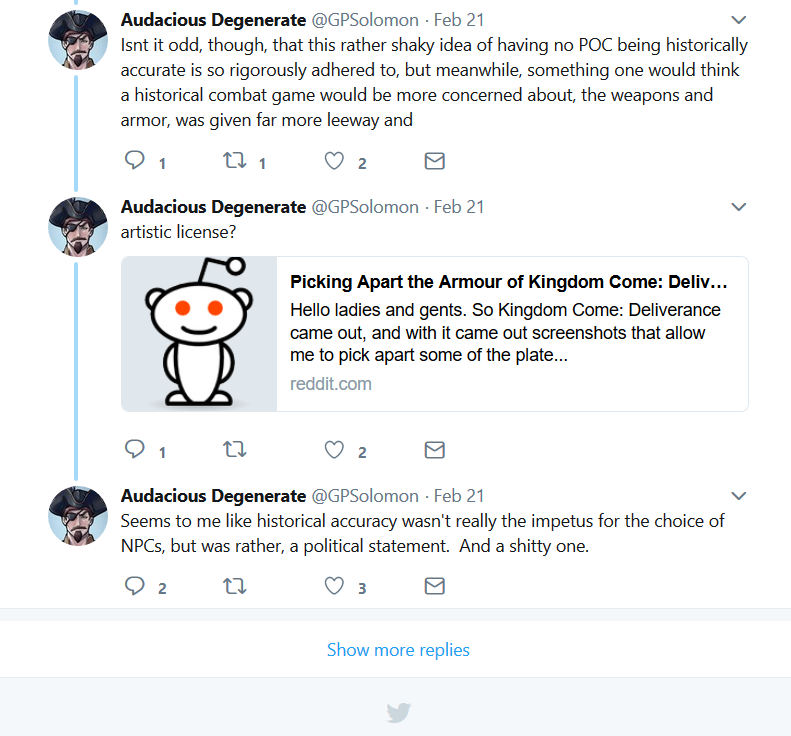Retweet the 'political statement' tweet

[235, 586]
